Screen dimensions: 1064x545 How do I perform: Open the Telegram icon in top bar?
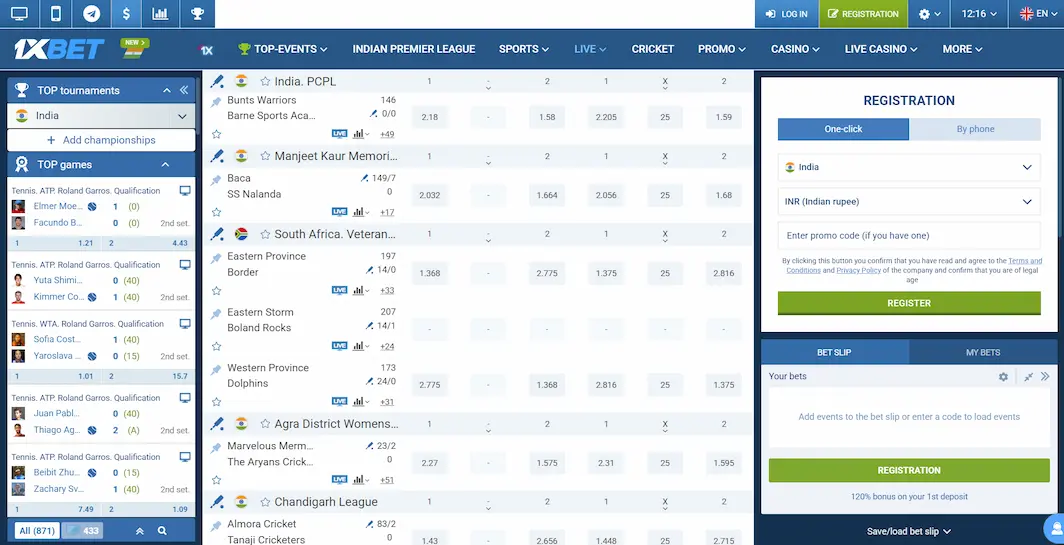(x=91, y=14)
